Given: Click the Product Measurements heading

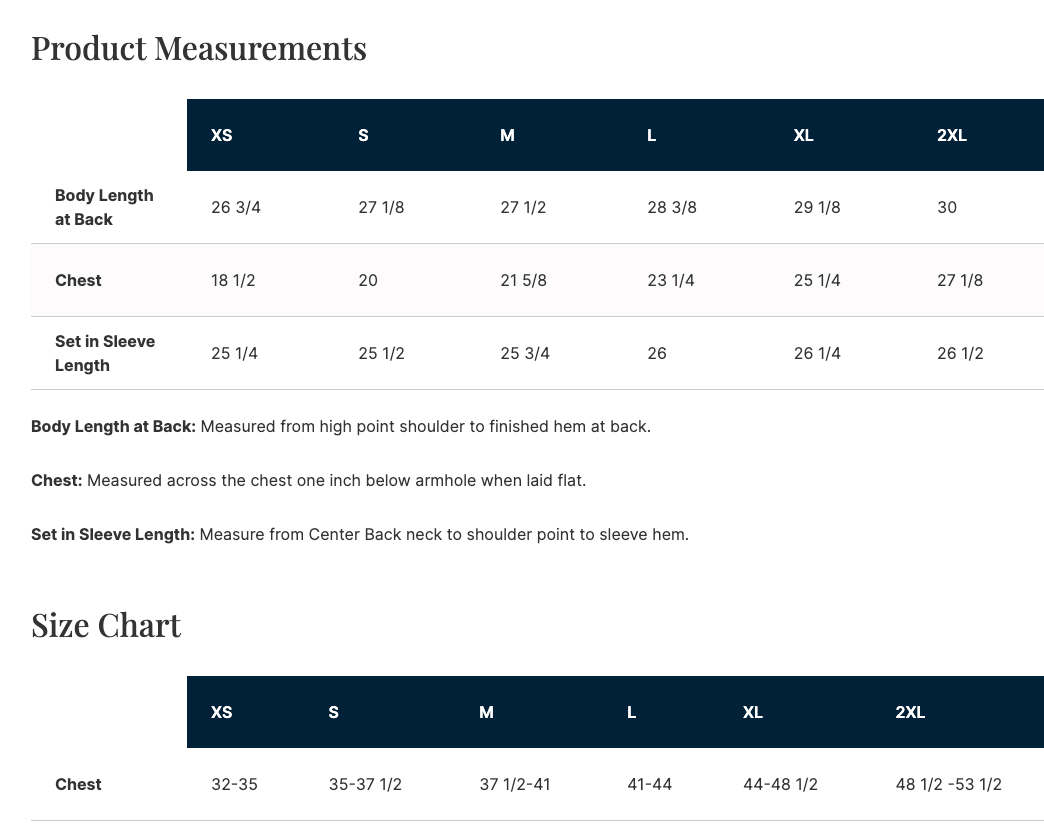Looking at the screenshot, I should [x=199, y=48].
